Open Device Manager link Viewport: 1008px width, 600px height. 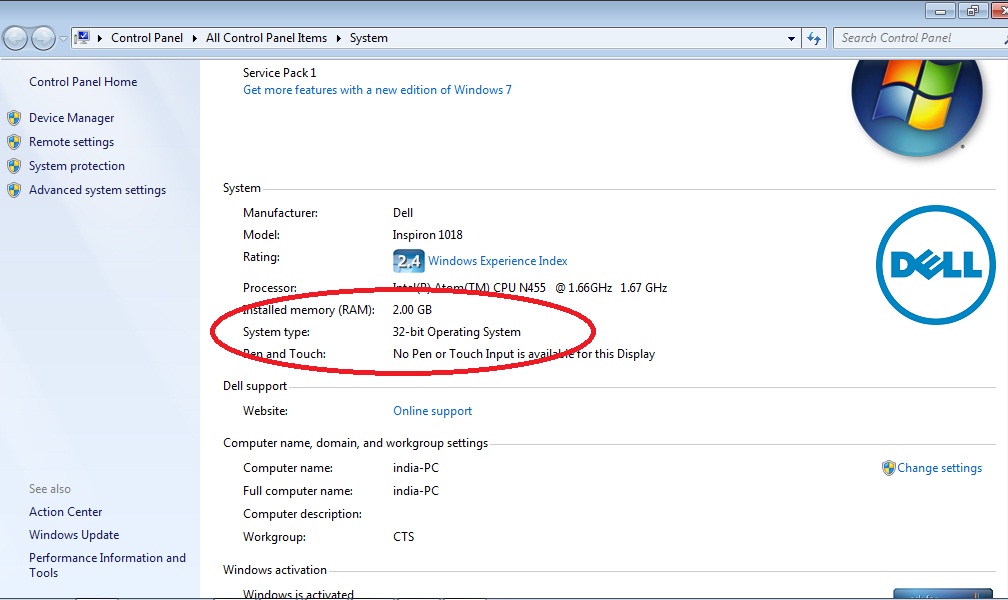[71, 118]
